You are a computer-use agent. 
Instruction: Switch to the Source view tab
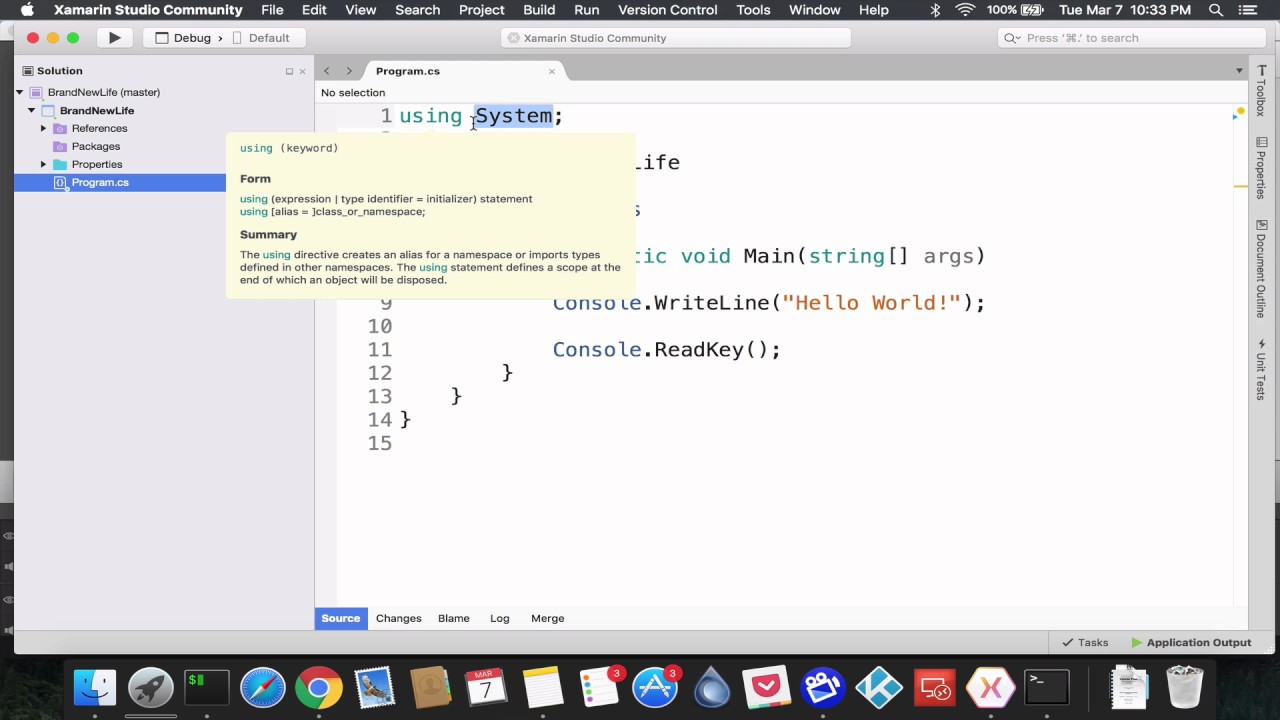[341, 618]
